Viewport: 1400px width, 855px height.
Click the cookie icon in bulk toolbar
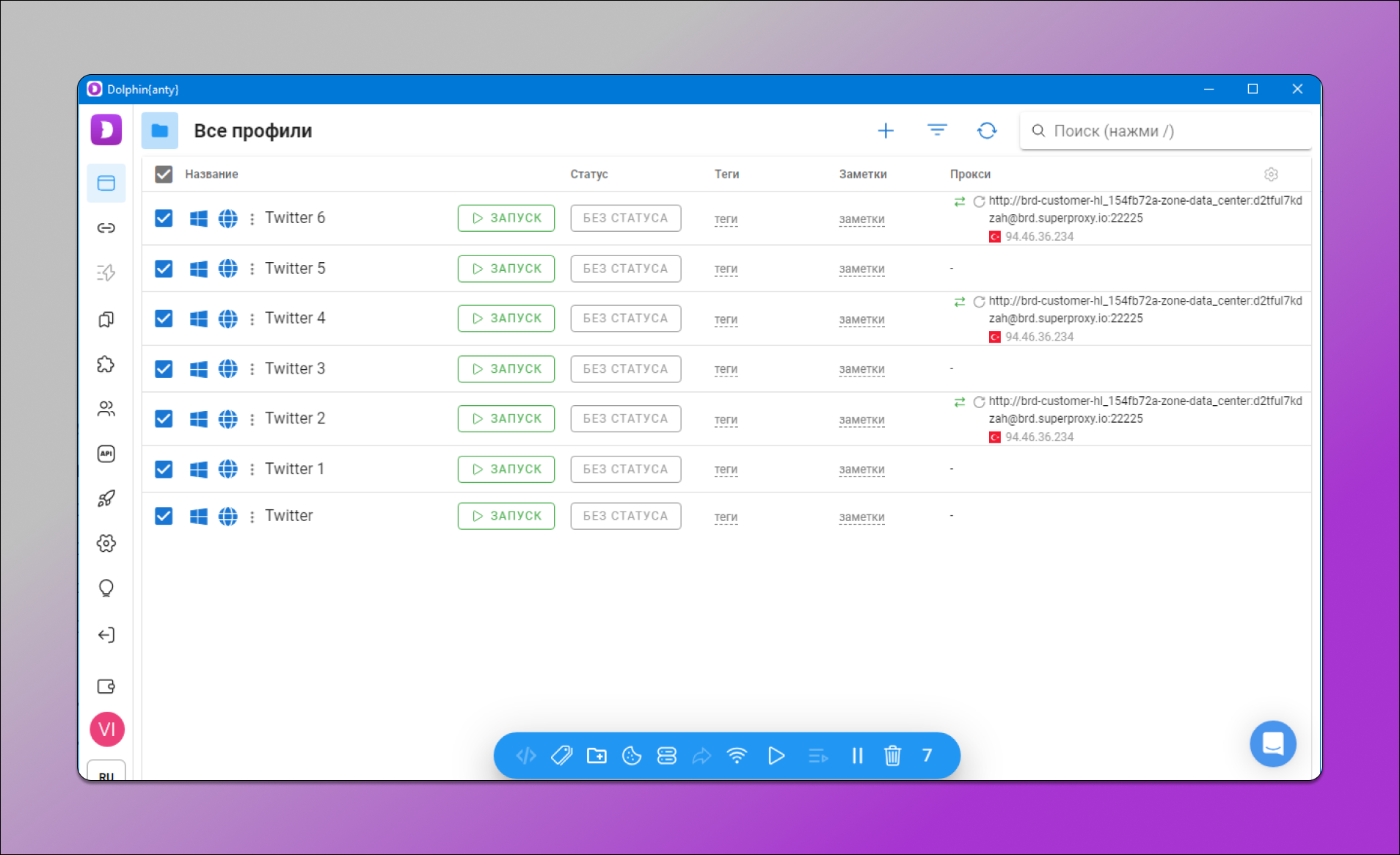(x=631, y=755)
